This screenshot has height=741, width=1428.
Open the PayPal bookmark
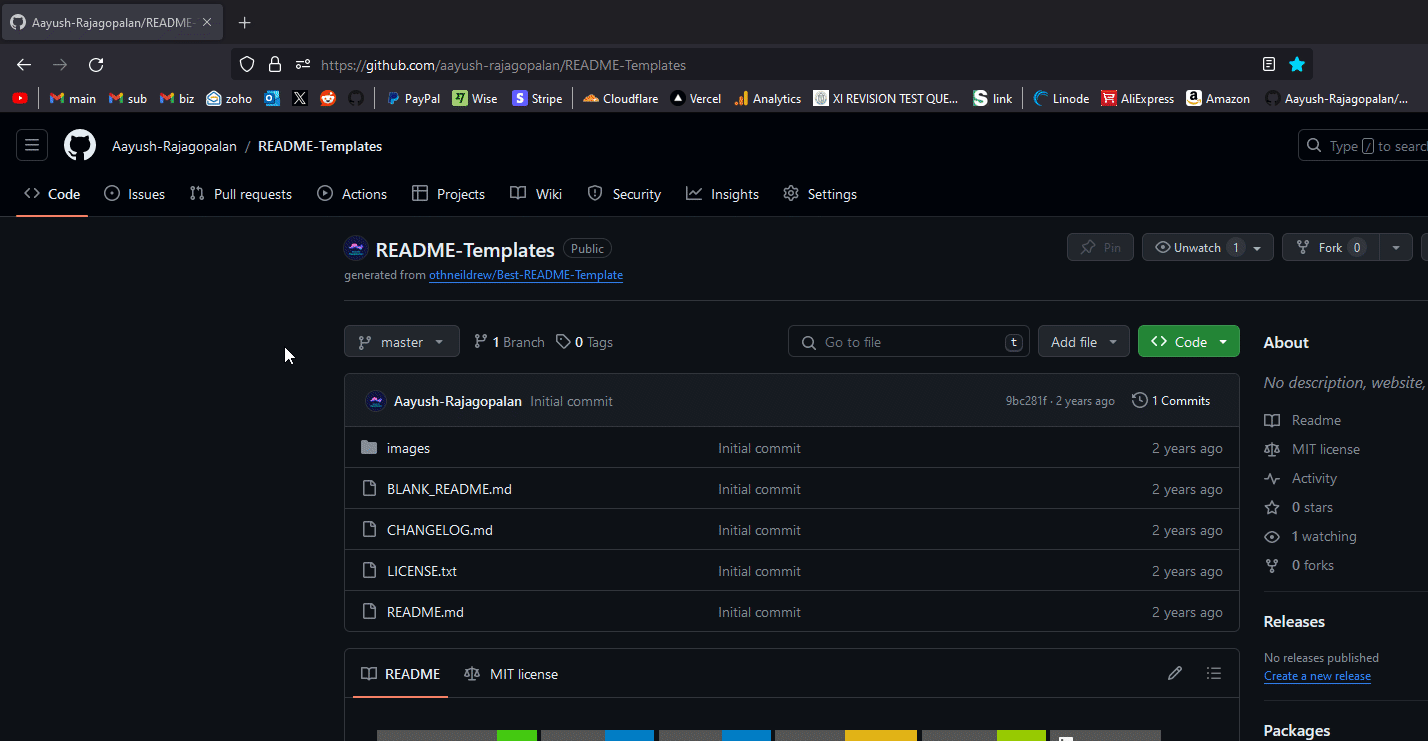[x=413, y=98]
